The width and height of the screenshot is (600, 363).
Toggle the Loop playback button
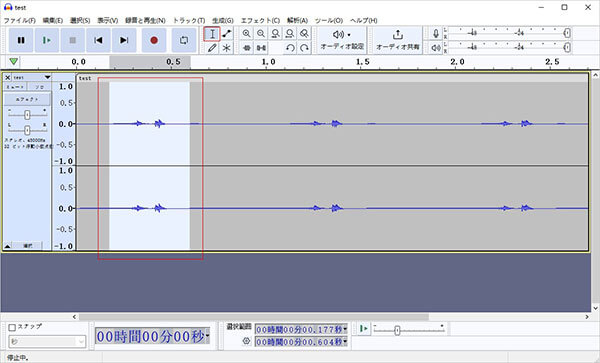pos(184,40)
